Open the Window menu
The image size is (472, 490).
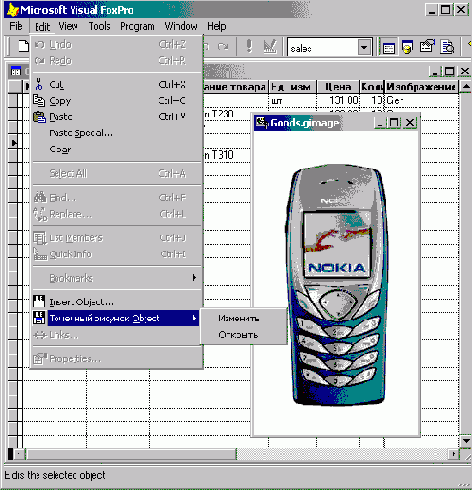tap(181, 26)
